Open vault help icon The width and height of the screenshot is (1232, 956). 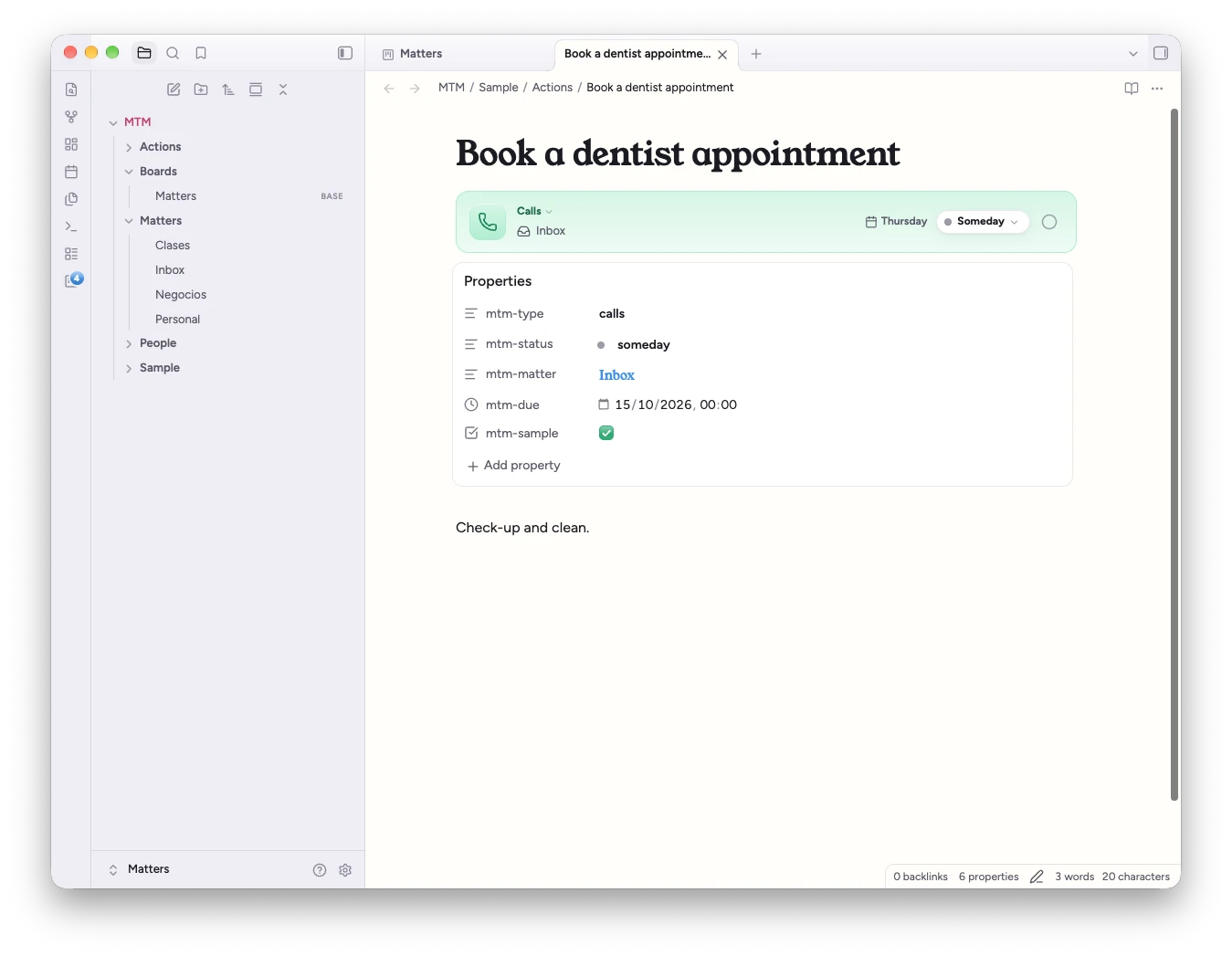pos(320,870)
